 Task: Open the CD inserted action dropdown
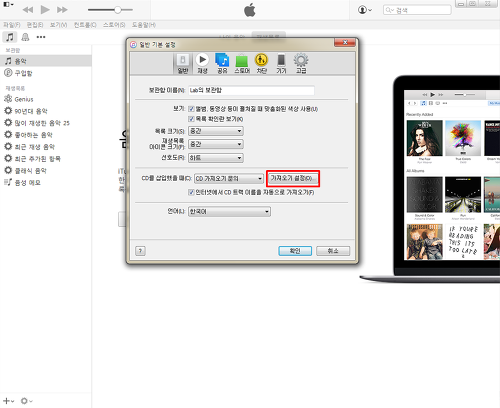[x=229, y=179]
